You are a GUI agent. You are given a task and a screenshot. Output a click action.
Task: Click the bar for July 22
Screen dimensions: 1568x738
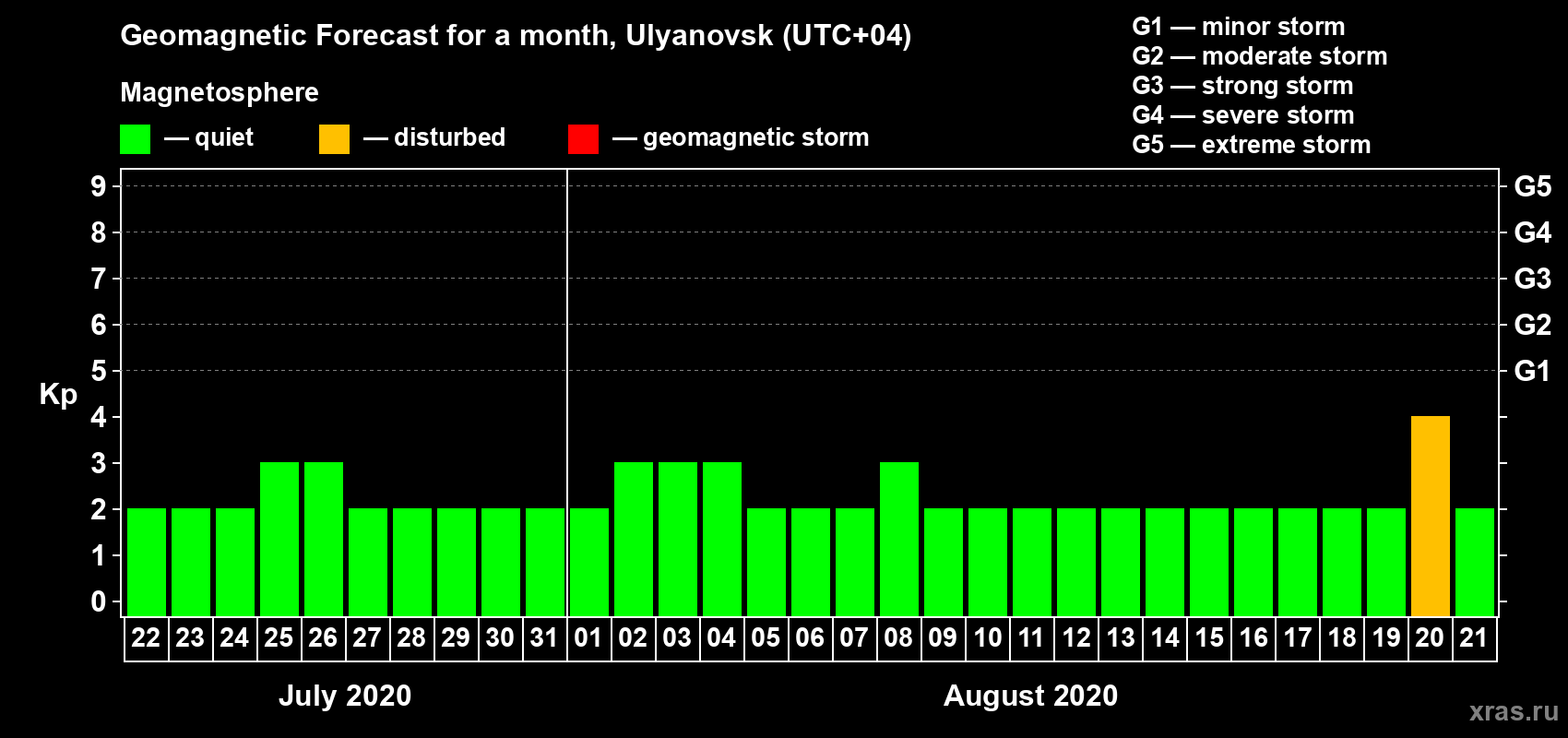(x=146, y=562)
